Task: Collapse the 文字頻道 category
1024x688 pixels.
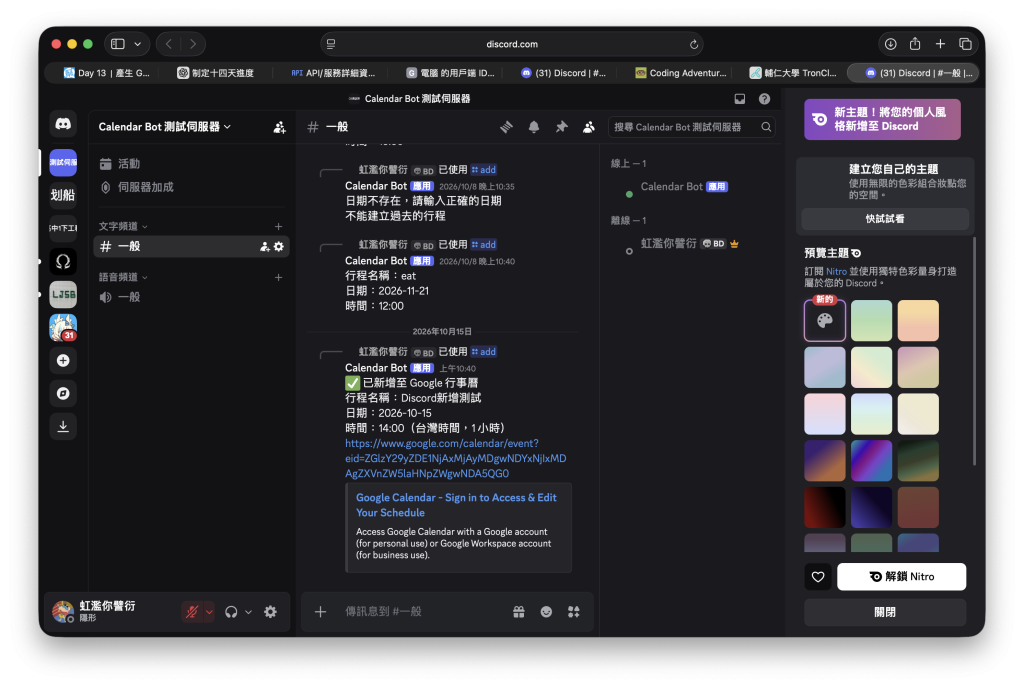Action: [x=123, y=226]
